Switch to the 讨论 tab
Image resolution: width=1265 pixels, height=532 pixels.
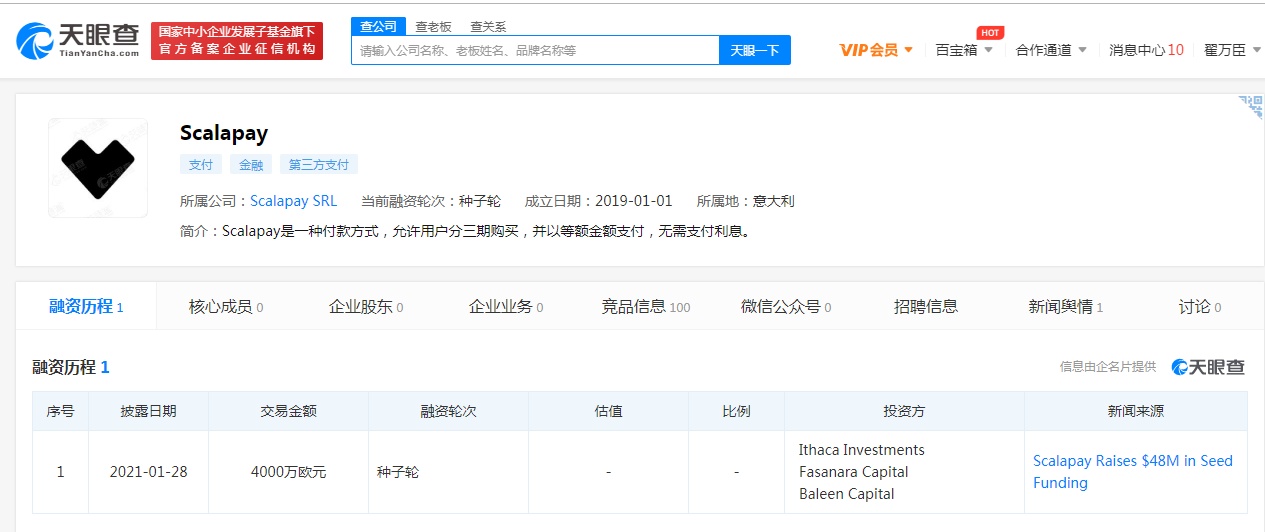1200,306
